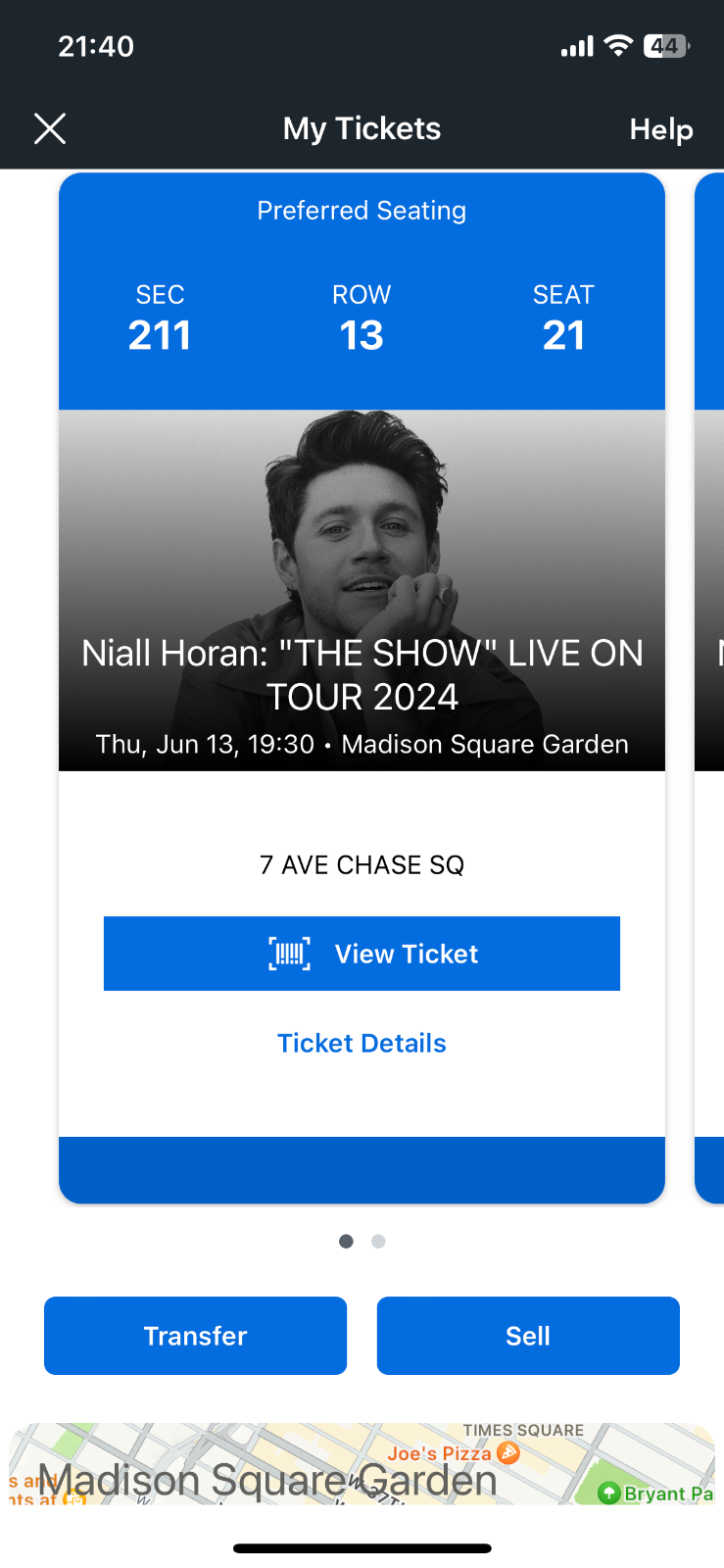Tap the barcode icon on View Ticket
Screen dimensions: 724x1568
point(289,954)
